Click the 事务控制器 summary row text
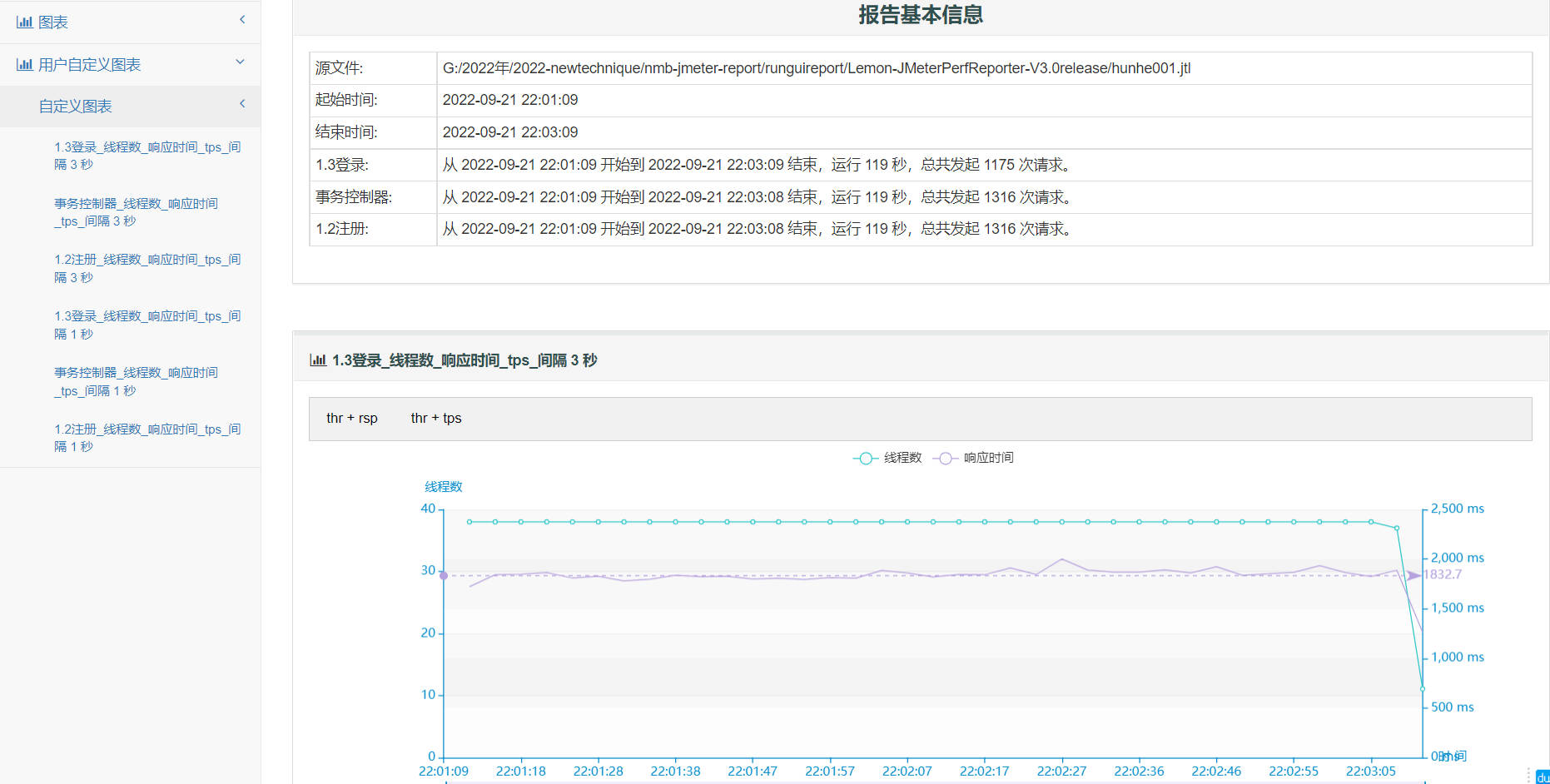Screen dimensions: 1550x784 (x=757, y=197)
